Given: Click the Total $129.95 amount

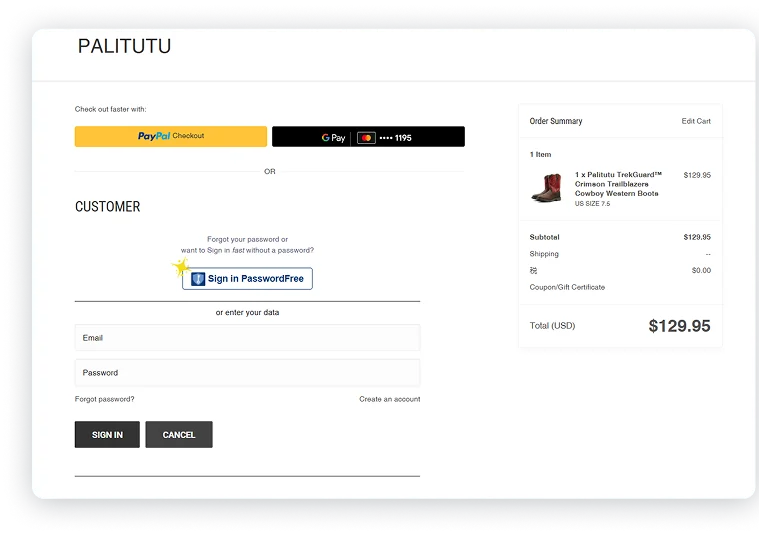Looking at the screenshot, I should 679,326.
